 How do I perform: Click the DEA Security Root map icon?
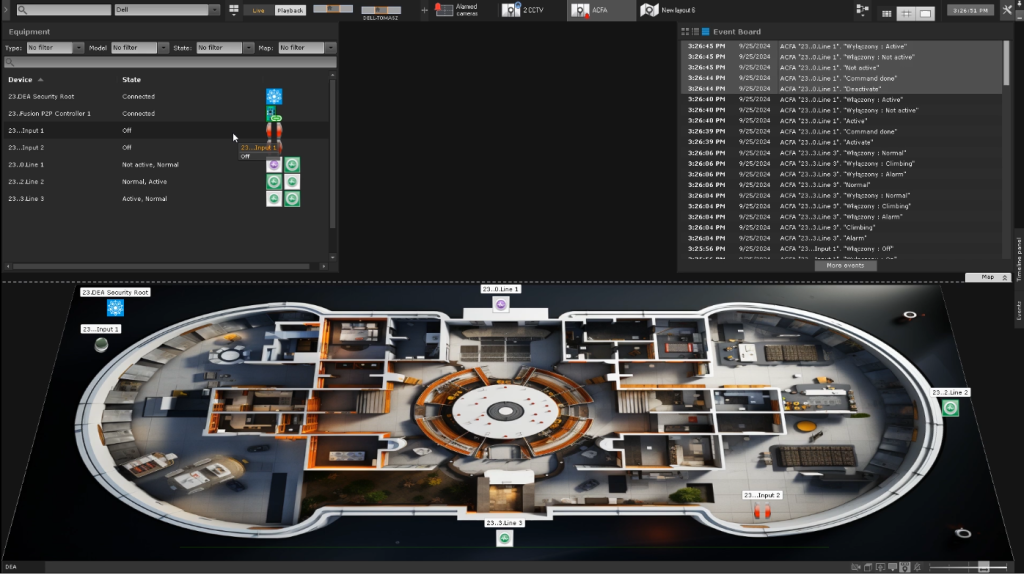point(115,308)
